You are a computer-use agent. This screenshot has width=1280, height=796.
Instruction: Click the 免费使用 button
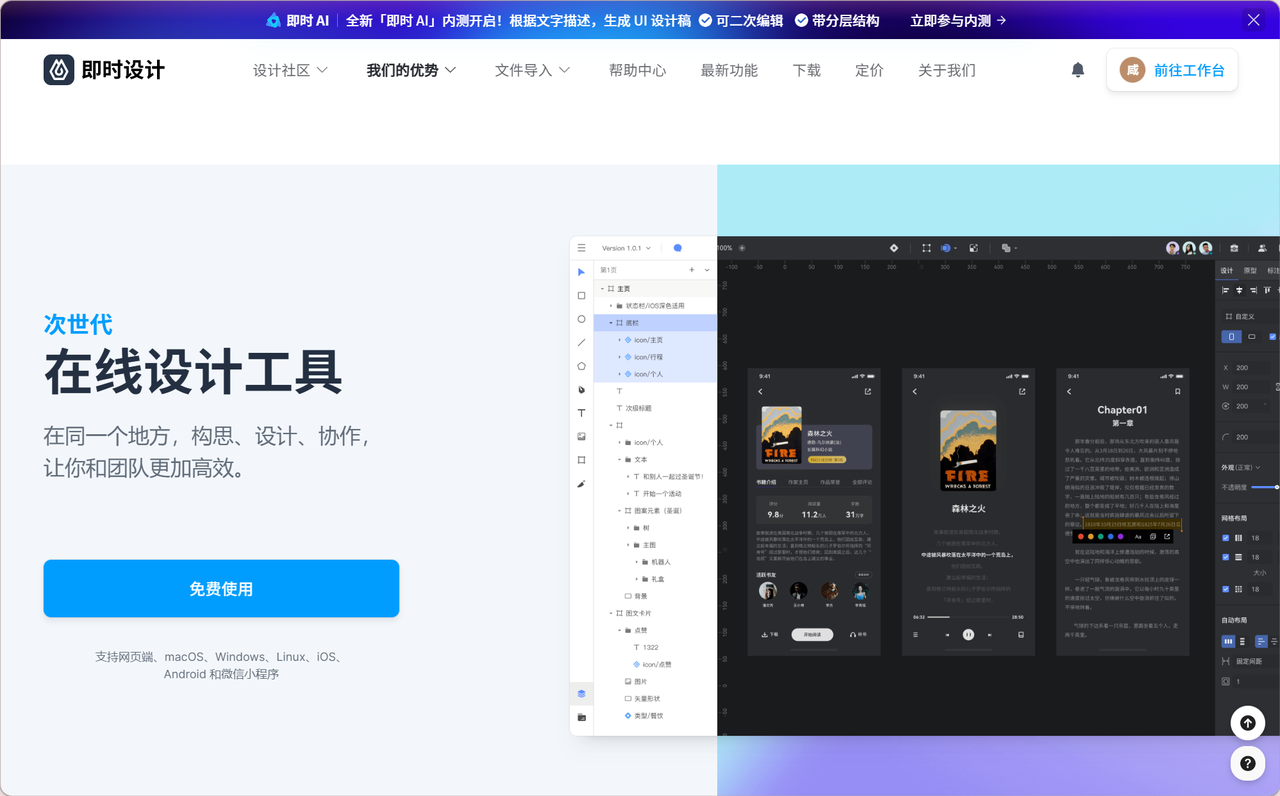click(x=221, y=589)
